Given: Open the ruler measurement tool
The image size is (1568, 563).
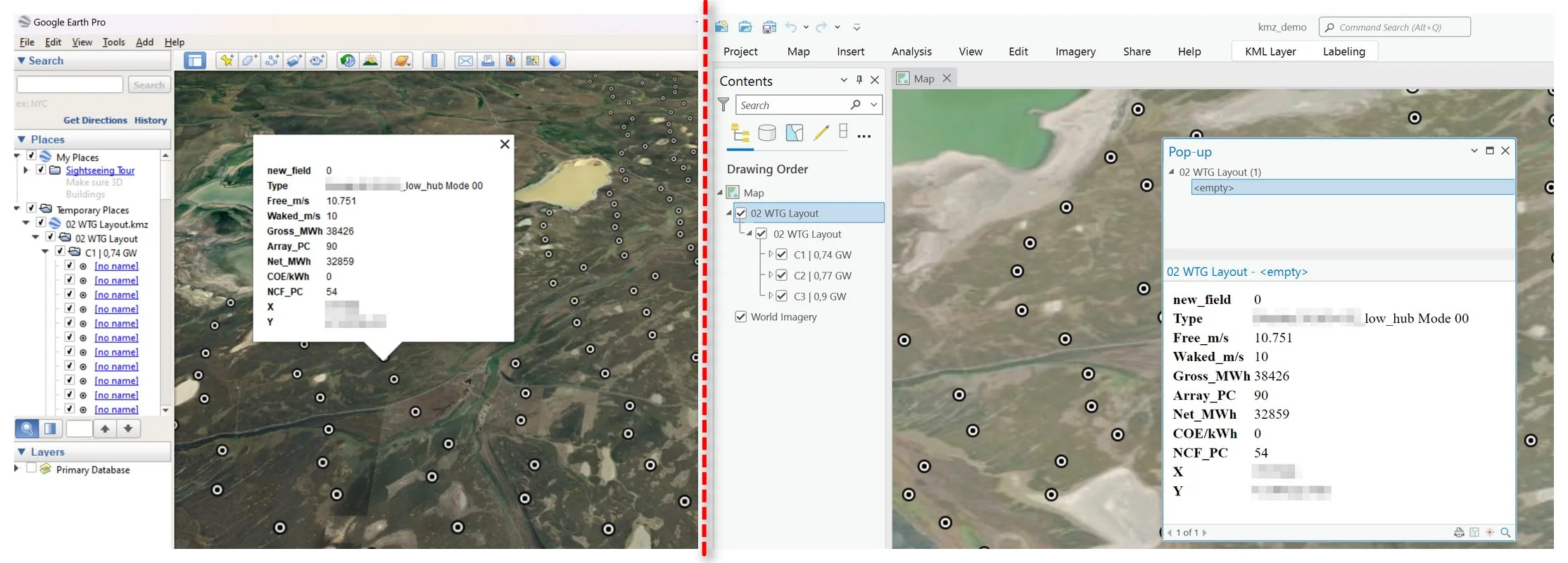Looking at the screenshot, I should pyautogui.click(x=434, y=61).
